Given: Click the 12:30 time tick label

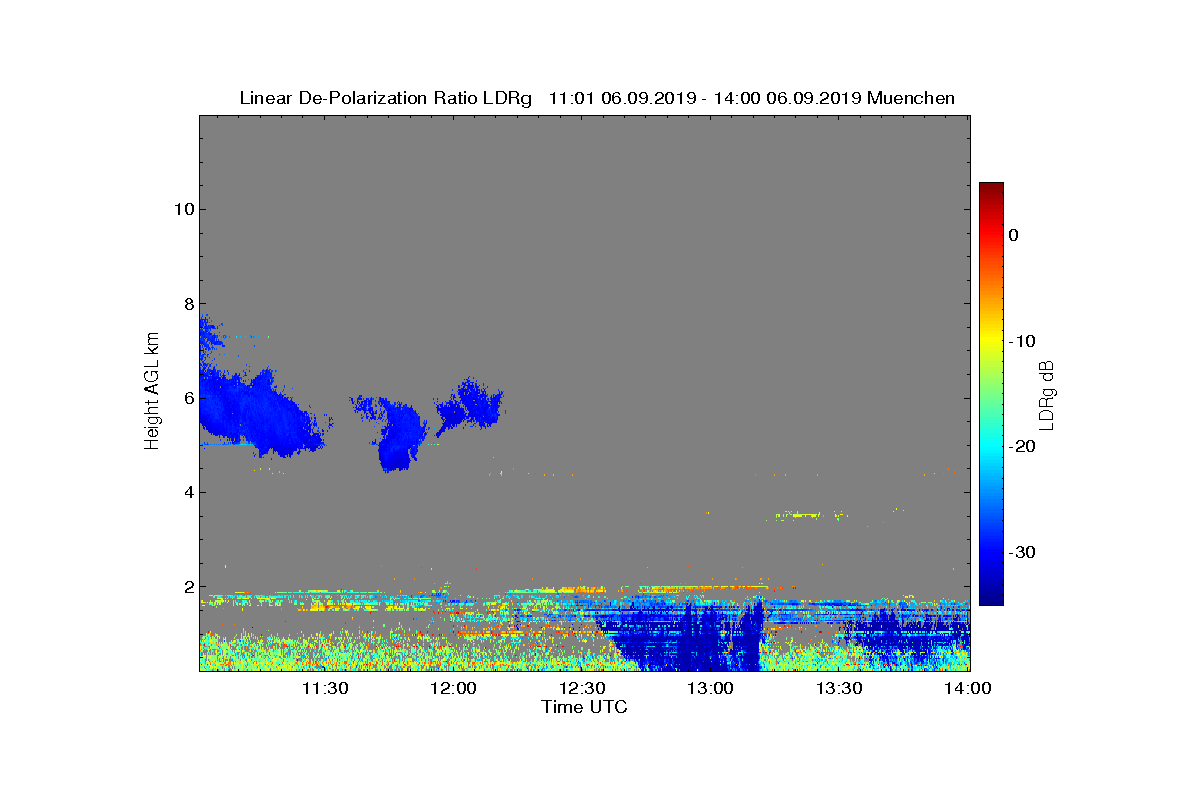Looking at the screenshot, I should tap(583, 688).
